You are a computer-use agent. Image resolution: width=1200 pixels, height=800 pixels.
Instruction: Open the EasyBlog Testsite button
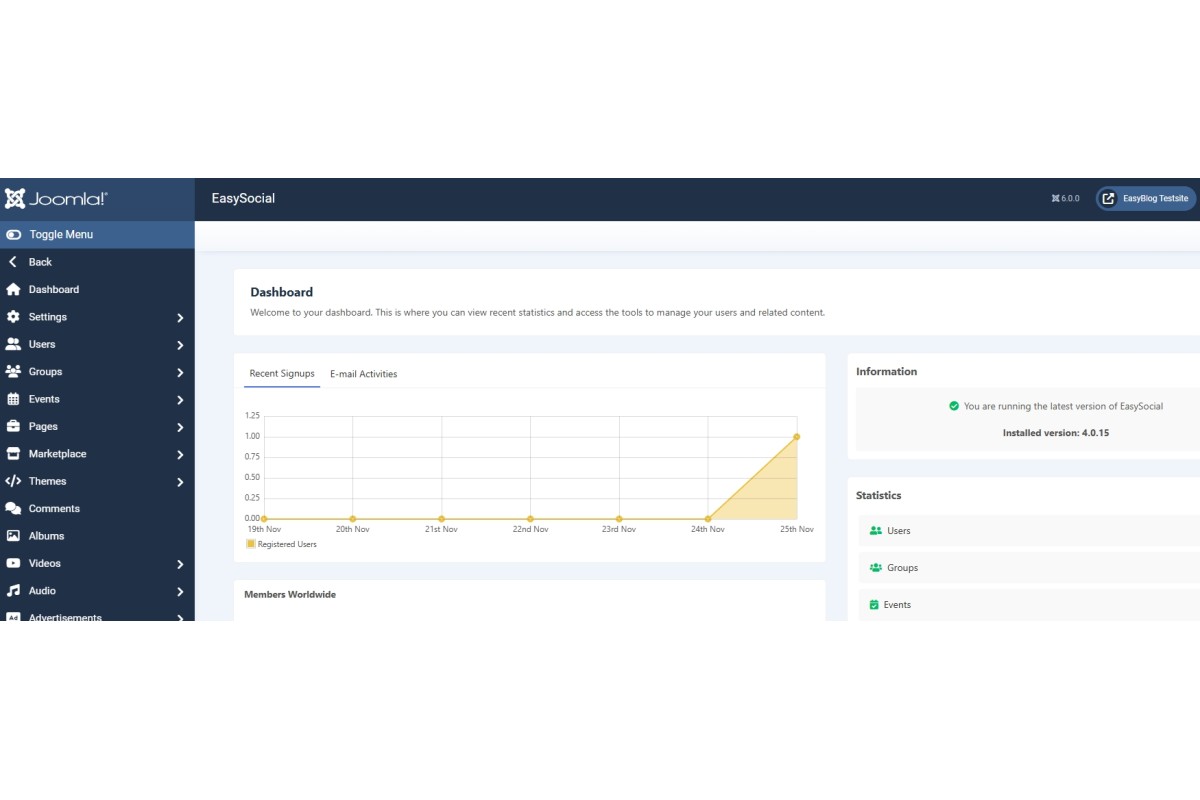tap(1146, 198)
